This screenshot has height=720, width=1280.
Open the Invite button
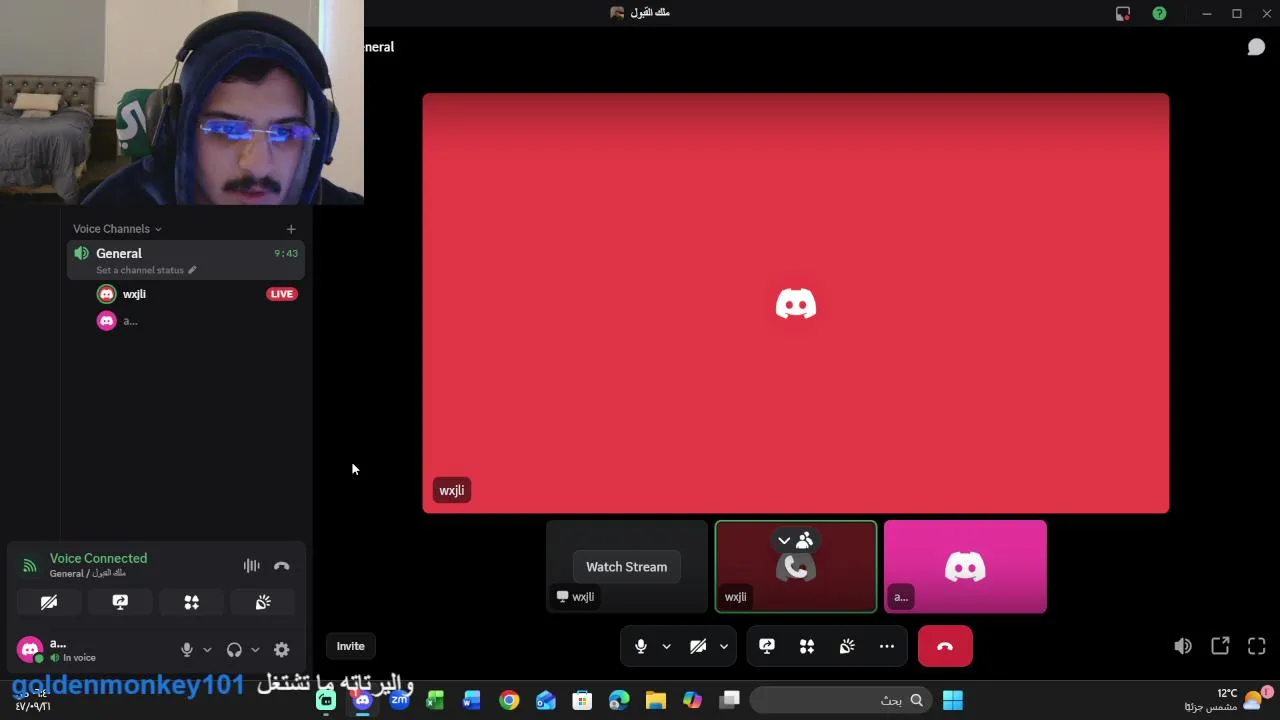pos(350,646)
